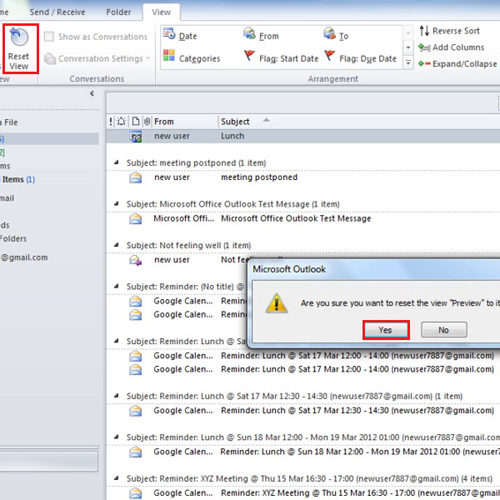Image resolution: width=500 pixels, height=500 pixels.
Task: Open the meeting postponed message
Action: coord(303,178)
